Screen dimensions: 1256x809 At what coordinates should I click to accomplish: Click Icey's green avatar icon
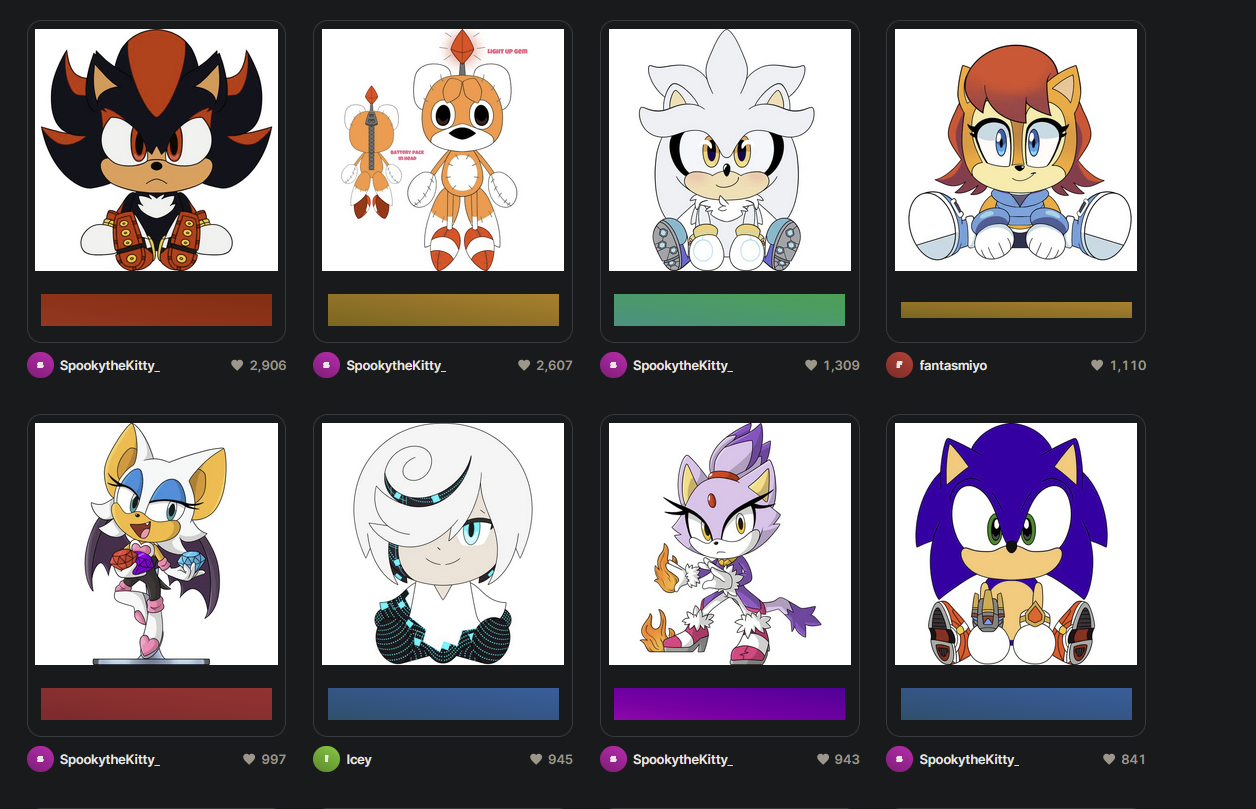coord(326,759)
